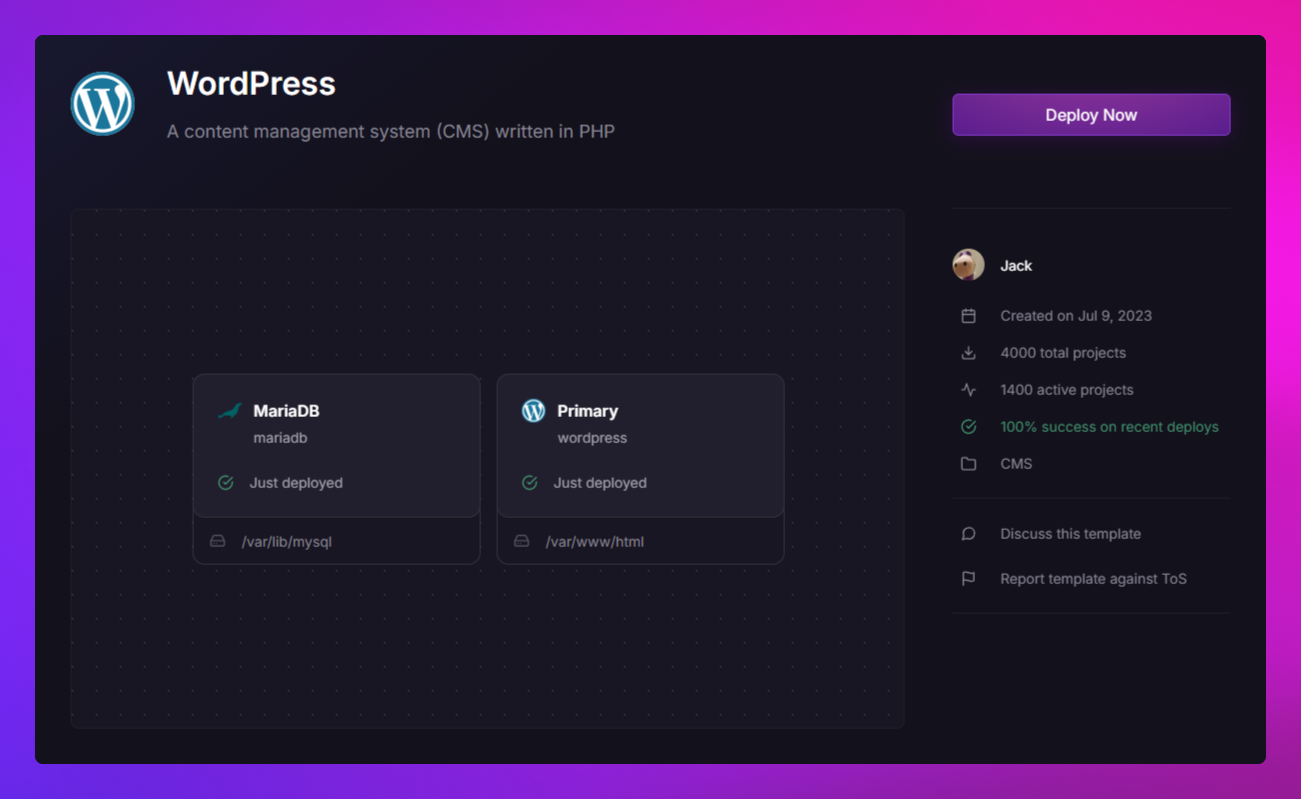Image resolution: width=1301 pixels, height=799 pixels.
Task: Click Jack's avatar picture
Action: pos(968,265)
